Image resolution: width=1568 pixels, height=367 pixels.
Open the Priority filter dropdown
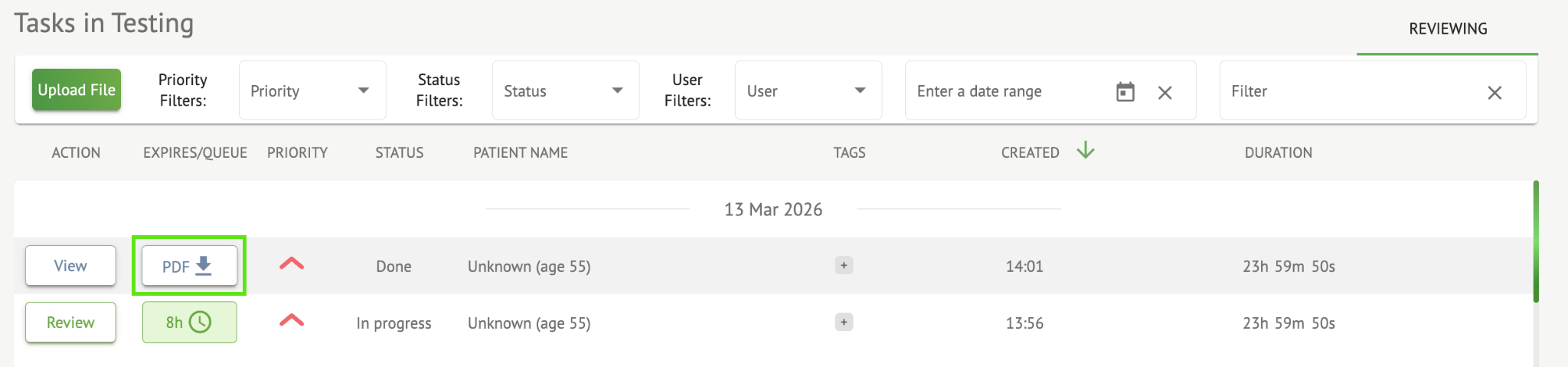coord(312,91)
